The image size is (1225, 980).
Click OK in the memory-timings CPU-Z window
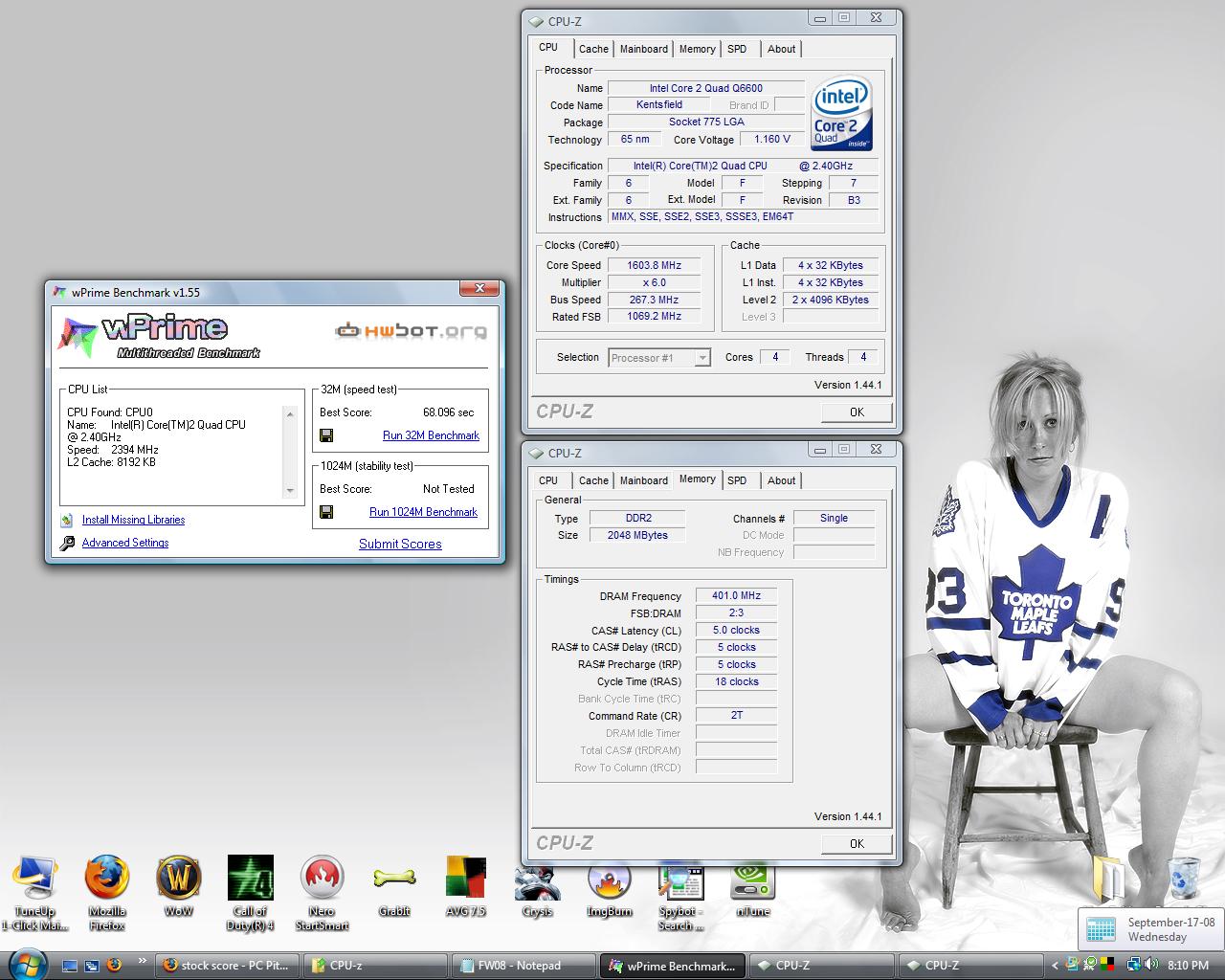[x=857, y=843]
